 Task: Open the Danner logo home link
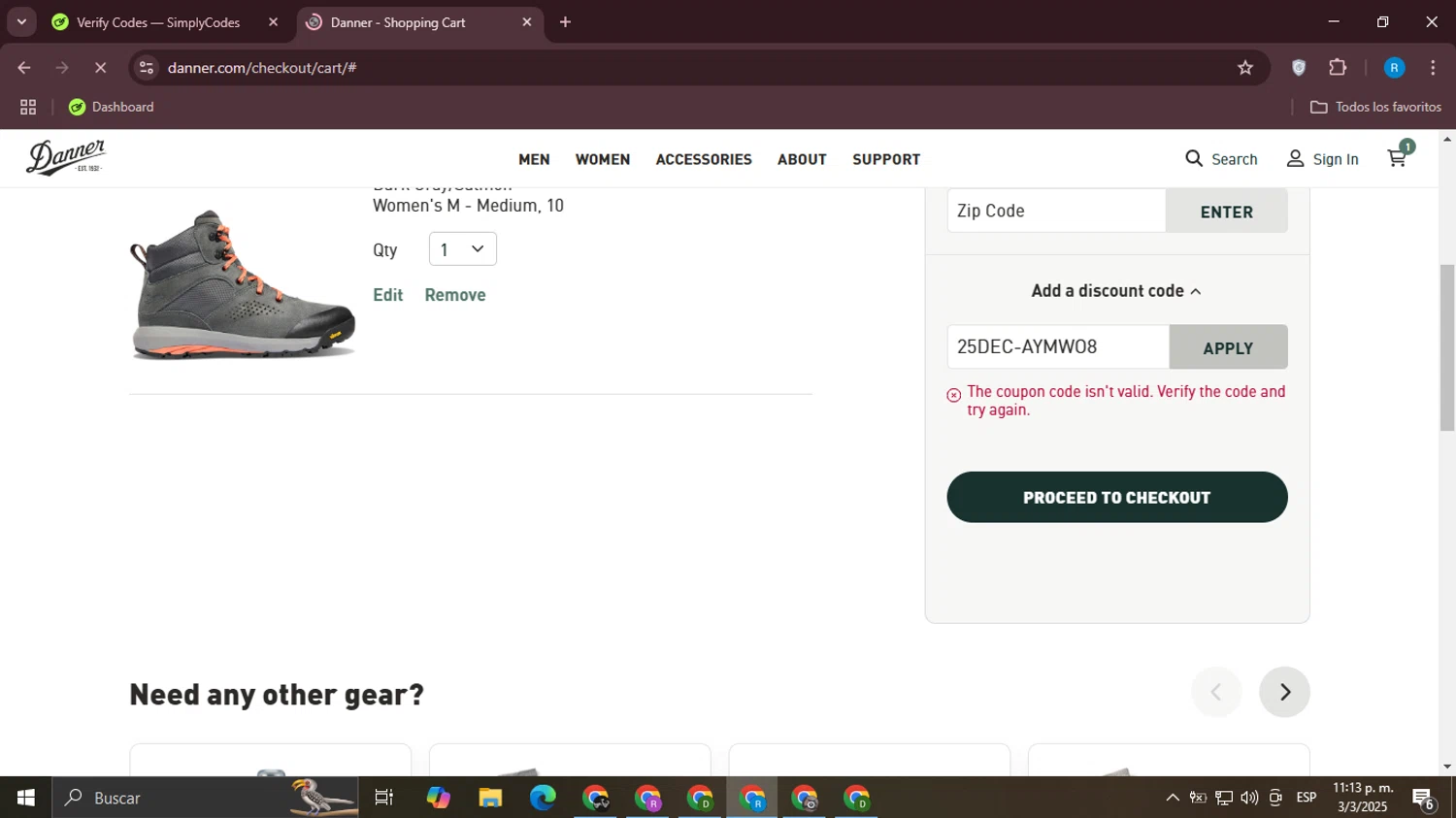coord(66,157)
